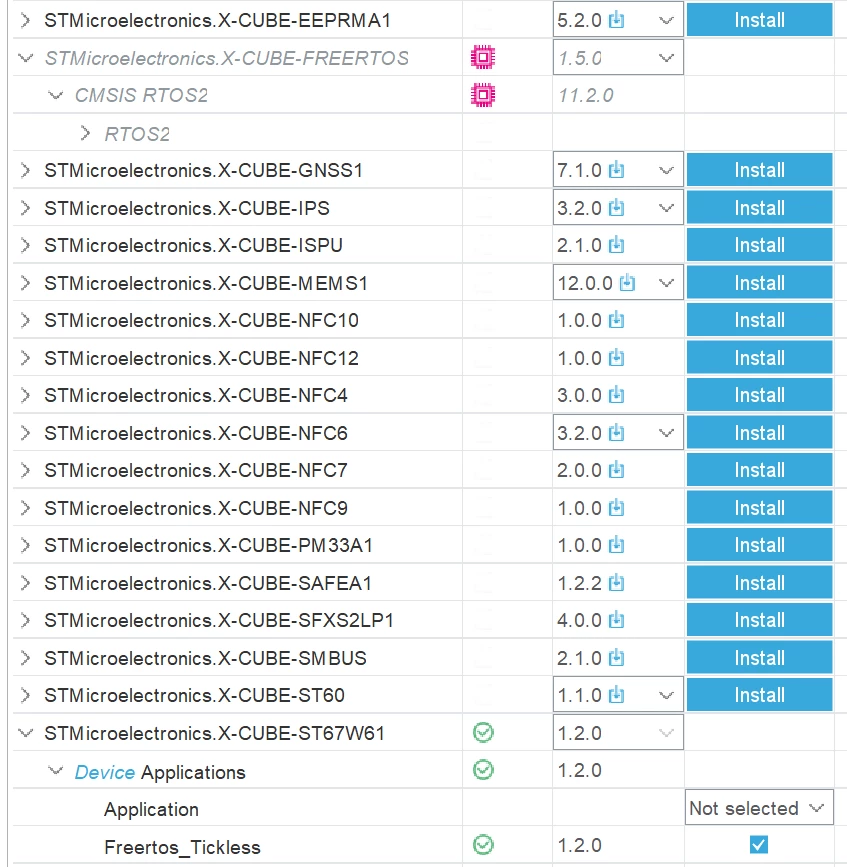This screenshot has height=867, width=847.
Task: Click green check status icon for Device Applications
Action: (483, 770)
